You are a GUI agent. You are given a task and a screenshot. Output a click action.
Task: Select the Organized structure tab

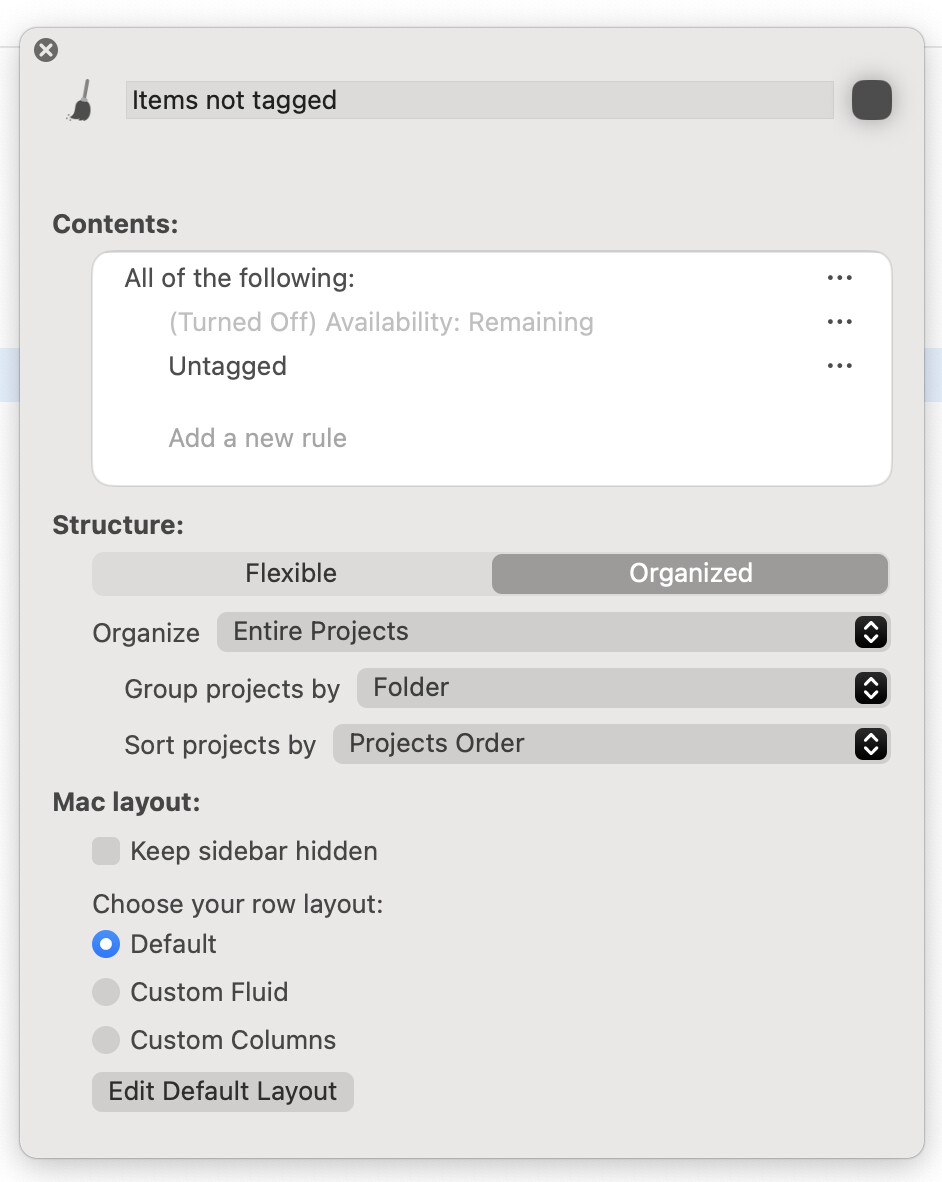tap(690, 574)
